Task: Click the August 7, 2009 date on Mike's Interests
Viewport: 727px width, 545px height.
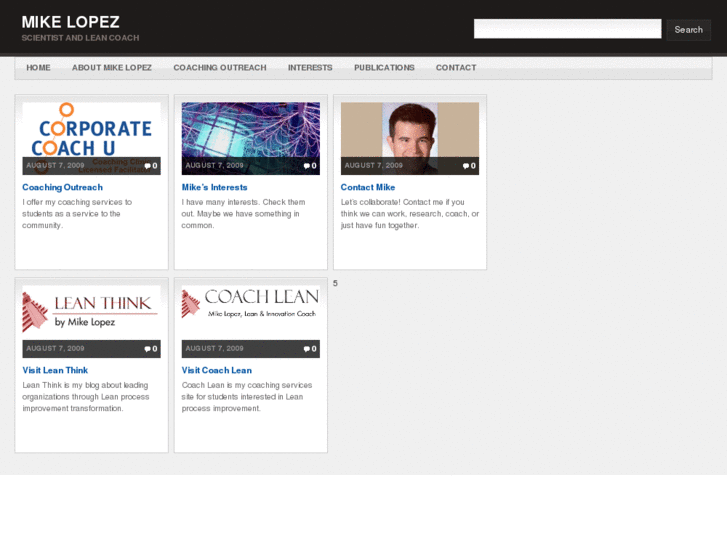Action: (214, 166)
